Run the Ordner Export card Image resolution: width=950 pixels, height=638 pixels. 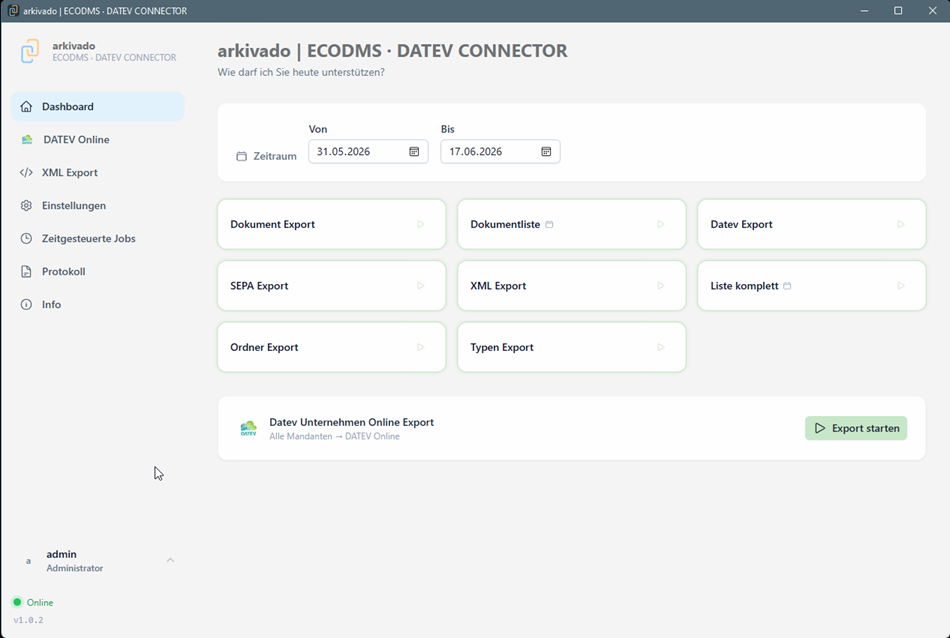click(x=331, y=347)
